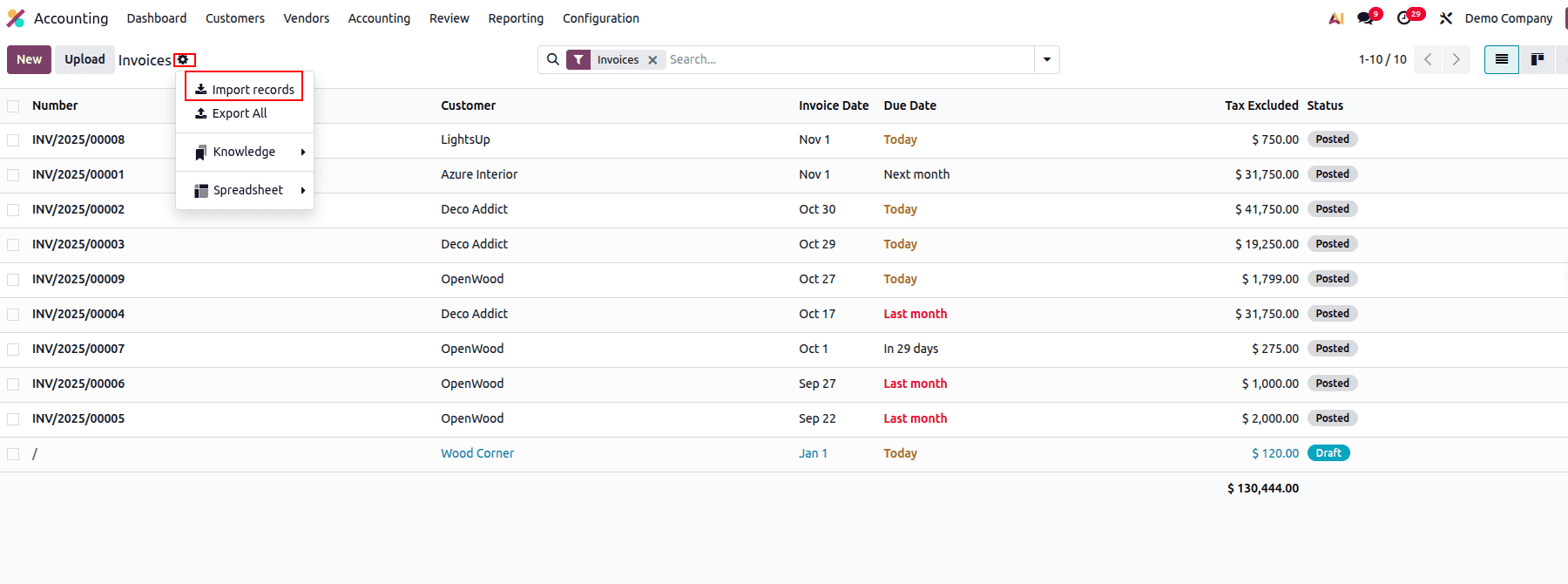This screenshot has height=584, width=1568.
Task: Click the Import records download icon
Action: (x=201, y=89)
